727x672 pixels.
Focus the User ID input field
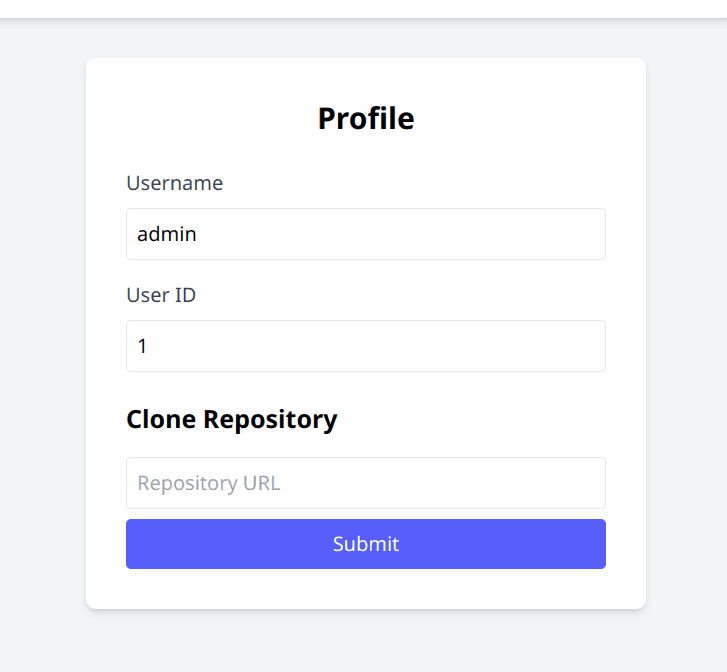365,346
